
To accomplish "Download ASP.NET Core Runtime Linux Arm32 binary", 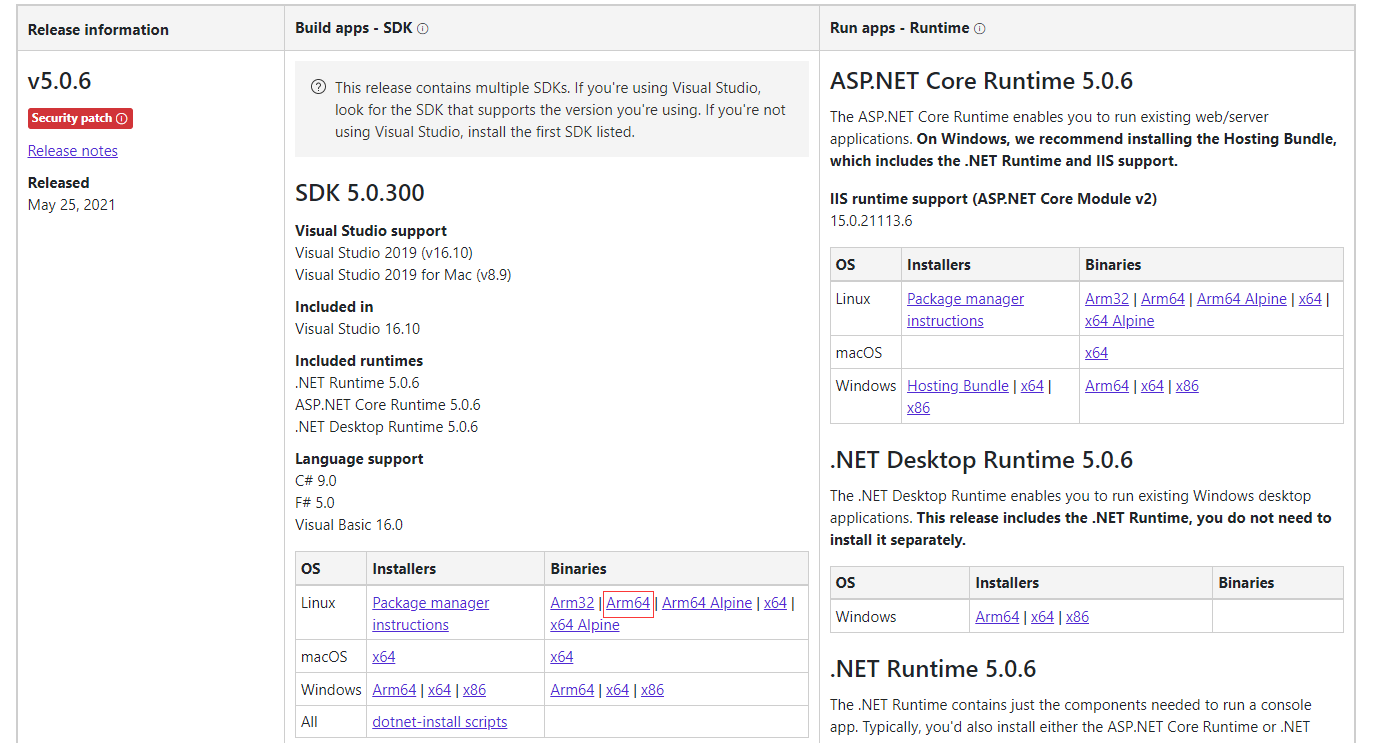I will (x=1107, y=299).
